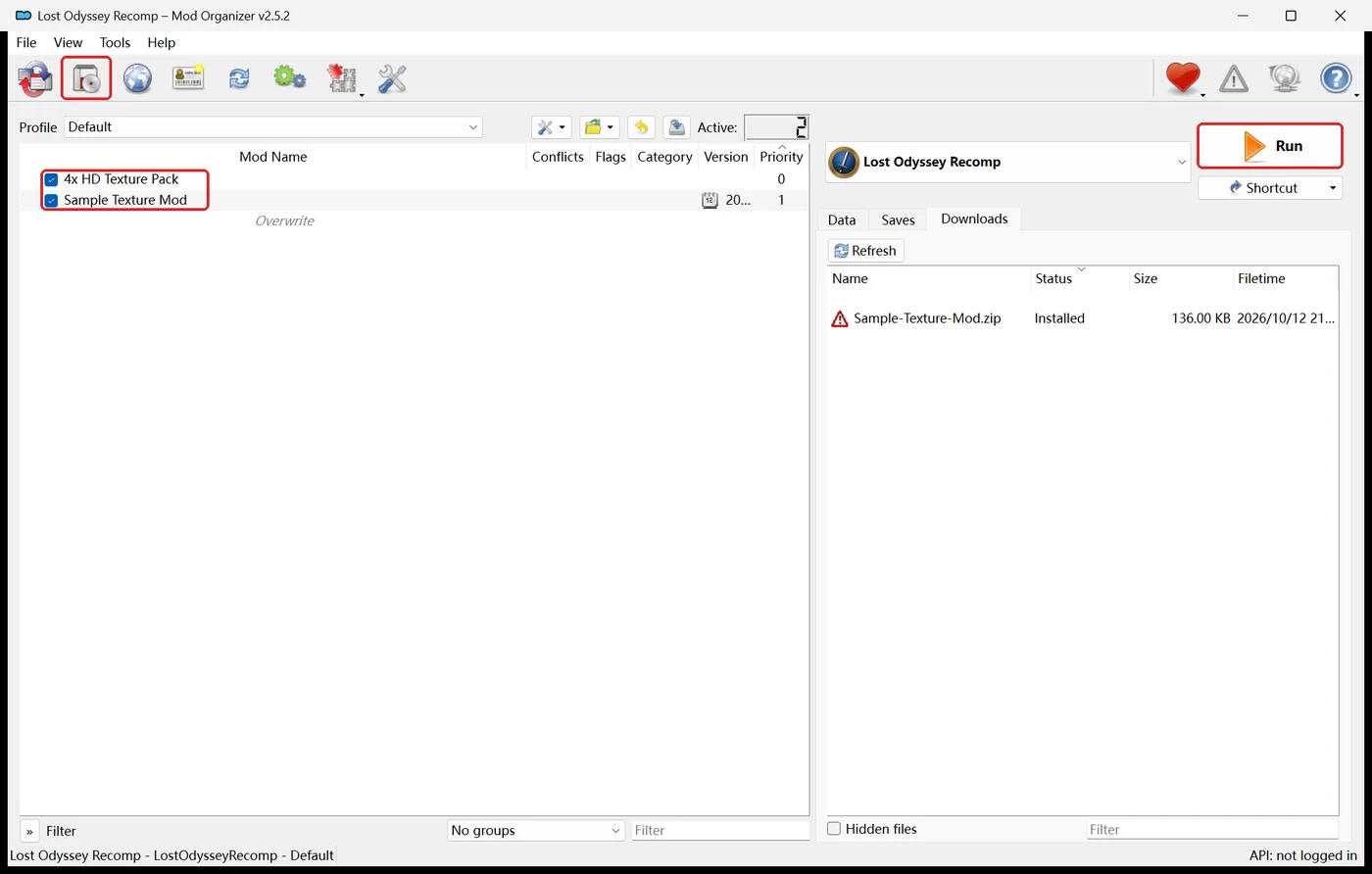Uncheck the 4x HD Texture Pack mod
Image resolution: width=1372 pixels, height=874 pixels.
51,179
